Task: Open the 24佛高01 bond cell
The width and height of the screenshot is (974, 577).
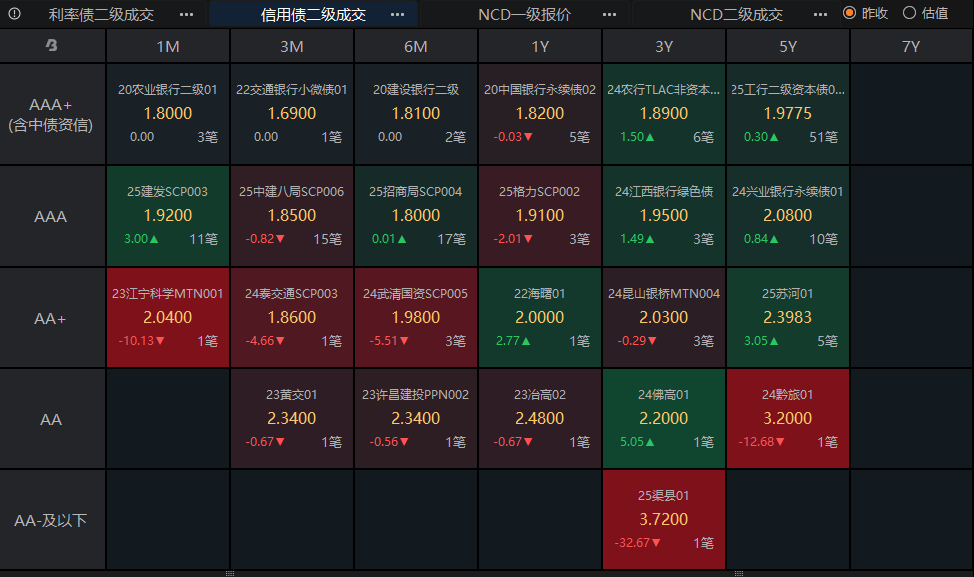Action: click(664, 419)
